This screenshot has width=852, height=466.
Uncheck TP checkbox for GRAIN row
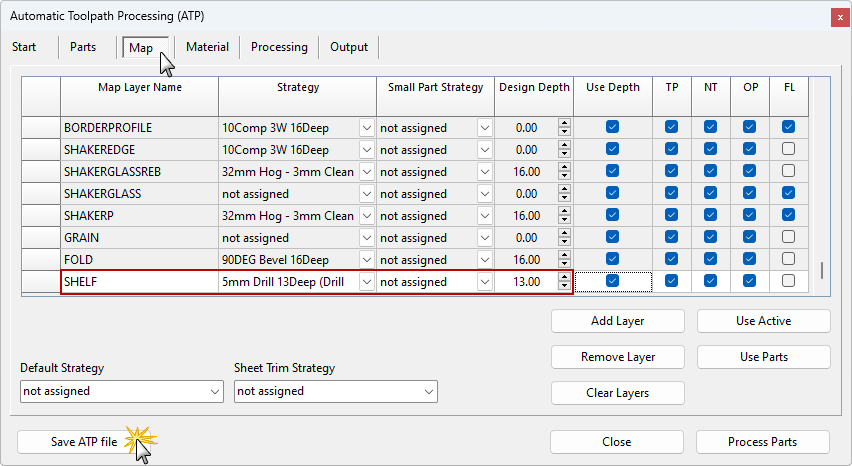[671, 238]
